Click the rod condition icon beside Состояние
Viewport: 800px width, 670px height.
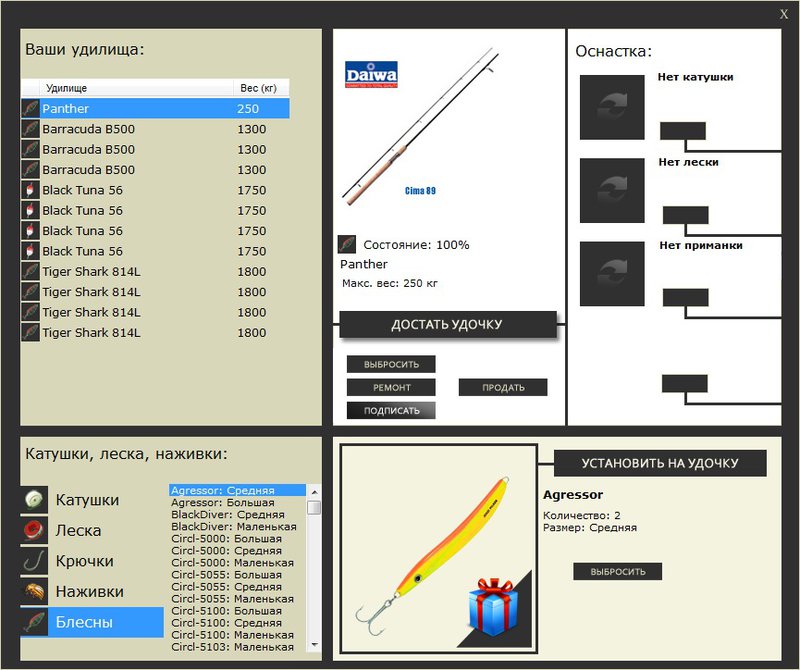[x=347, y=244]
